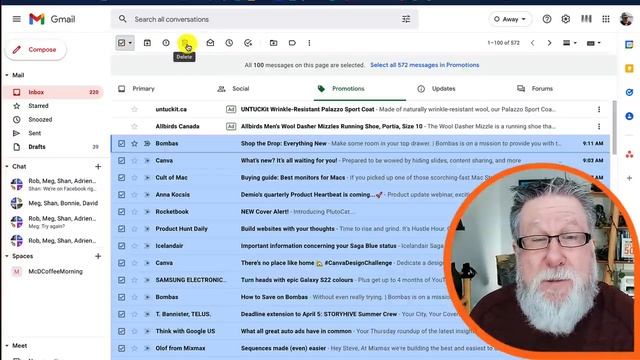The image size is (640, 360).
Task: Uncheck the Rocketbook email
Action: (122, 212)
